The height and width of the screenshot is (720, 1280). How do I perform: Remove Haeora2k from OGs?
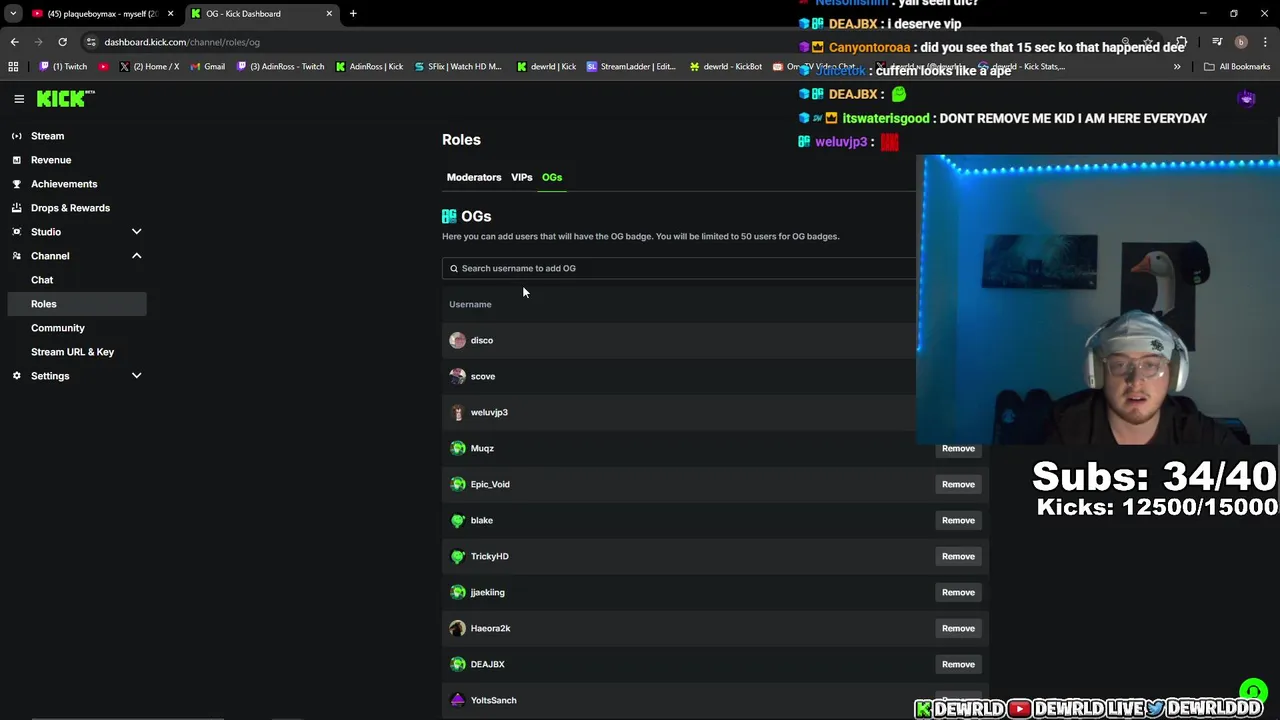[958, 628]
